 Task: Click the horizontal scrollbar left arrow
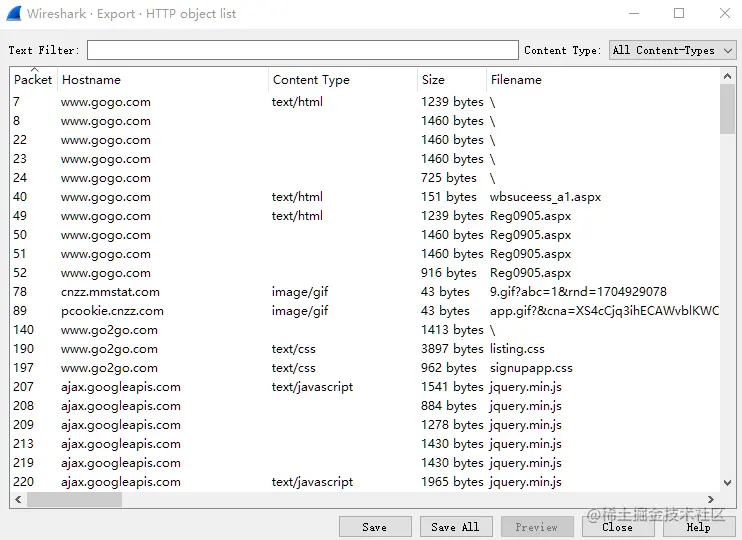[x=18, y=499]
